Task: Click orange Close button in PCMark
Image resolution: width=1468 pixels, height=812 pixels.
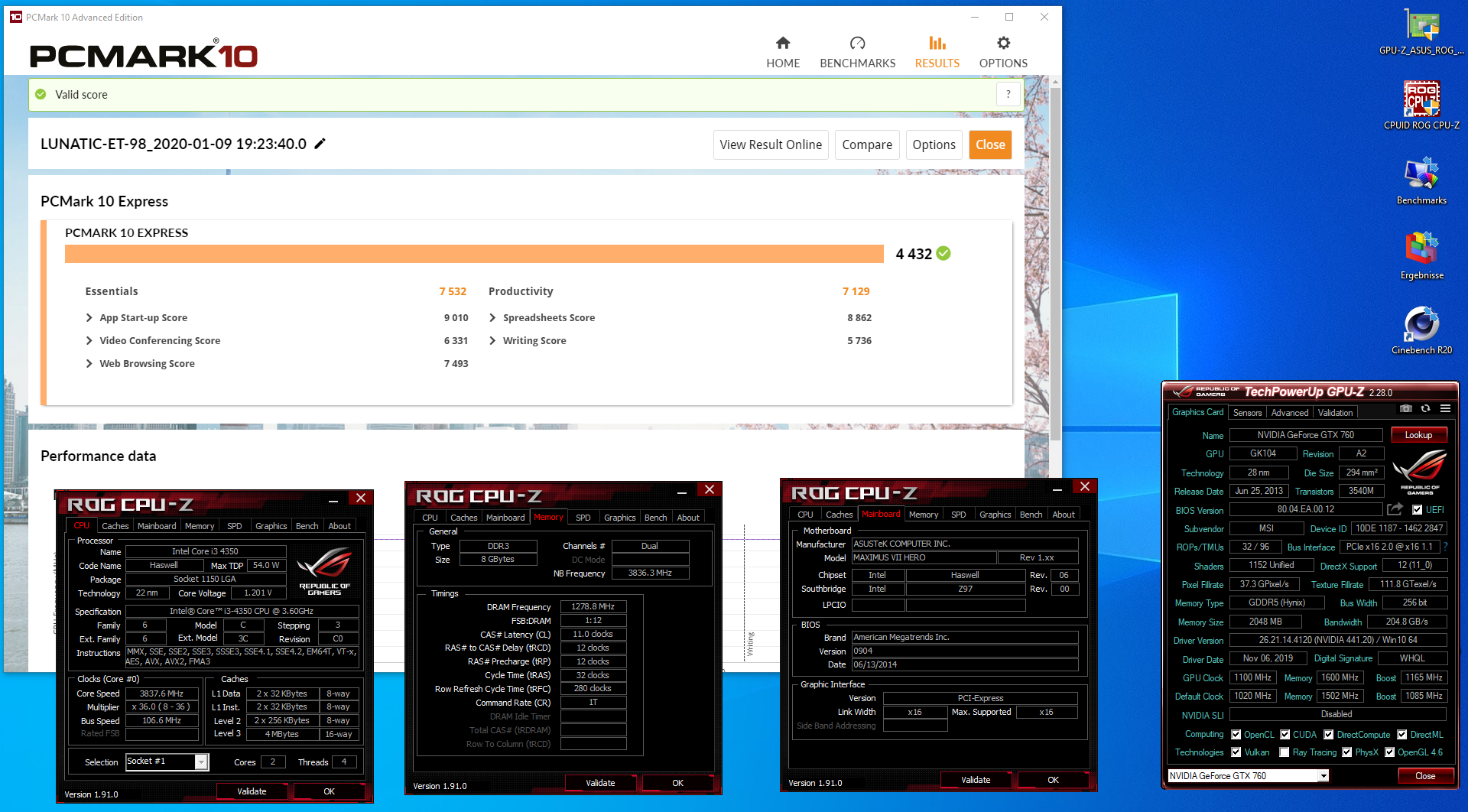Action: point(990,145)
